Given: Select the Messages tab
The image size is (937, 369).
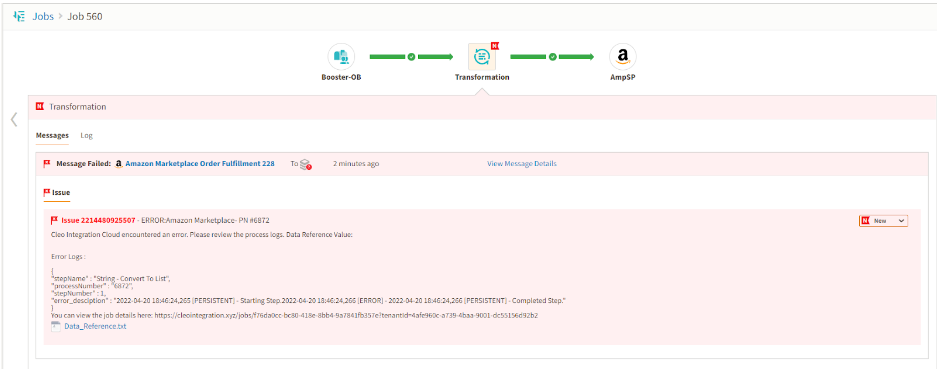Looking at the screenshot, I should [x=52, y=136].
